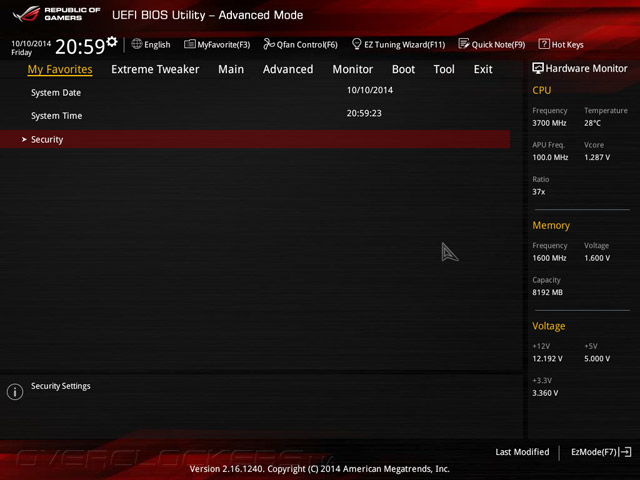Image resolution: width=640 pixels, height=480 pixels.
Task: Click Ratio value 37x
Action: point(539,191)
